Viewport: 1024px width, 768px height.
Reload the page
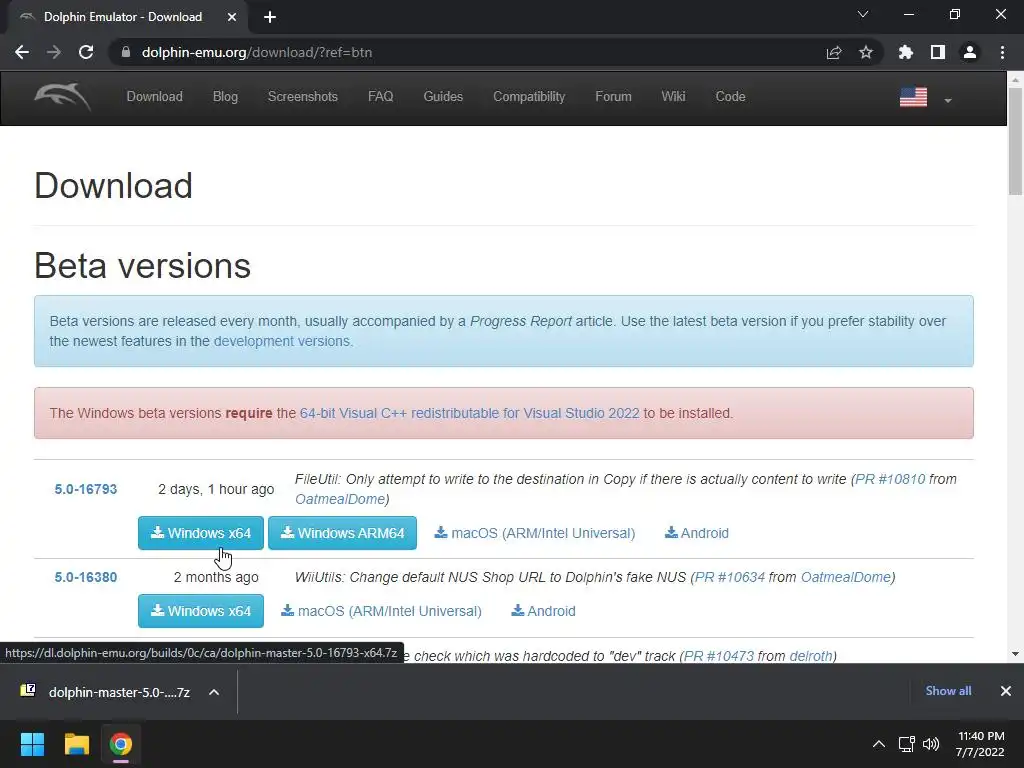(86, 52)
